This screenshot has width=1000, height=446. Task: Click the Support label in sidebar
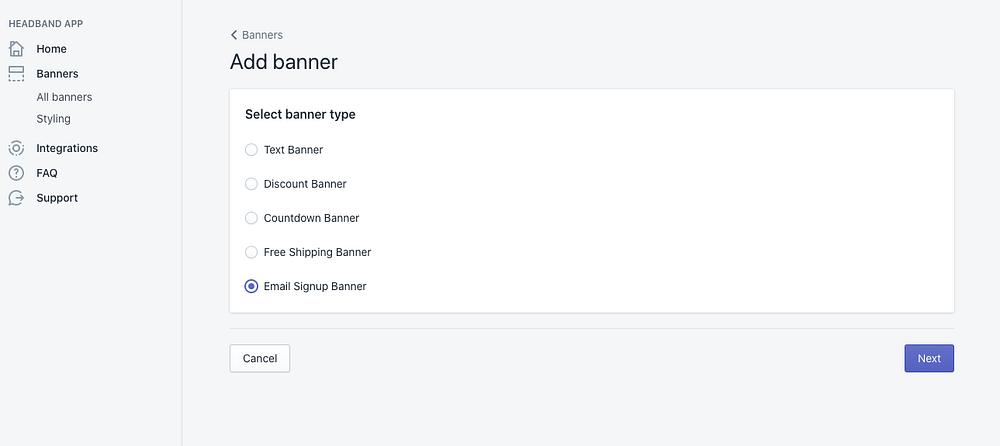coord(57,198)
